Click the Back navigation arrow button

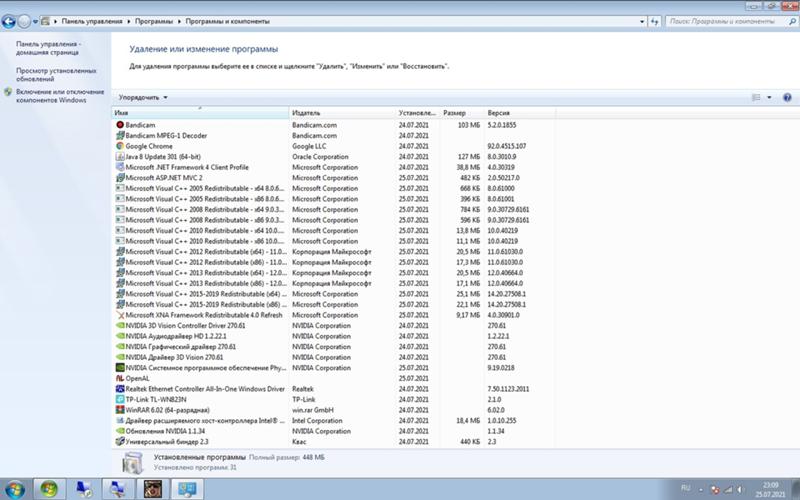pos(9,21)
